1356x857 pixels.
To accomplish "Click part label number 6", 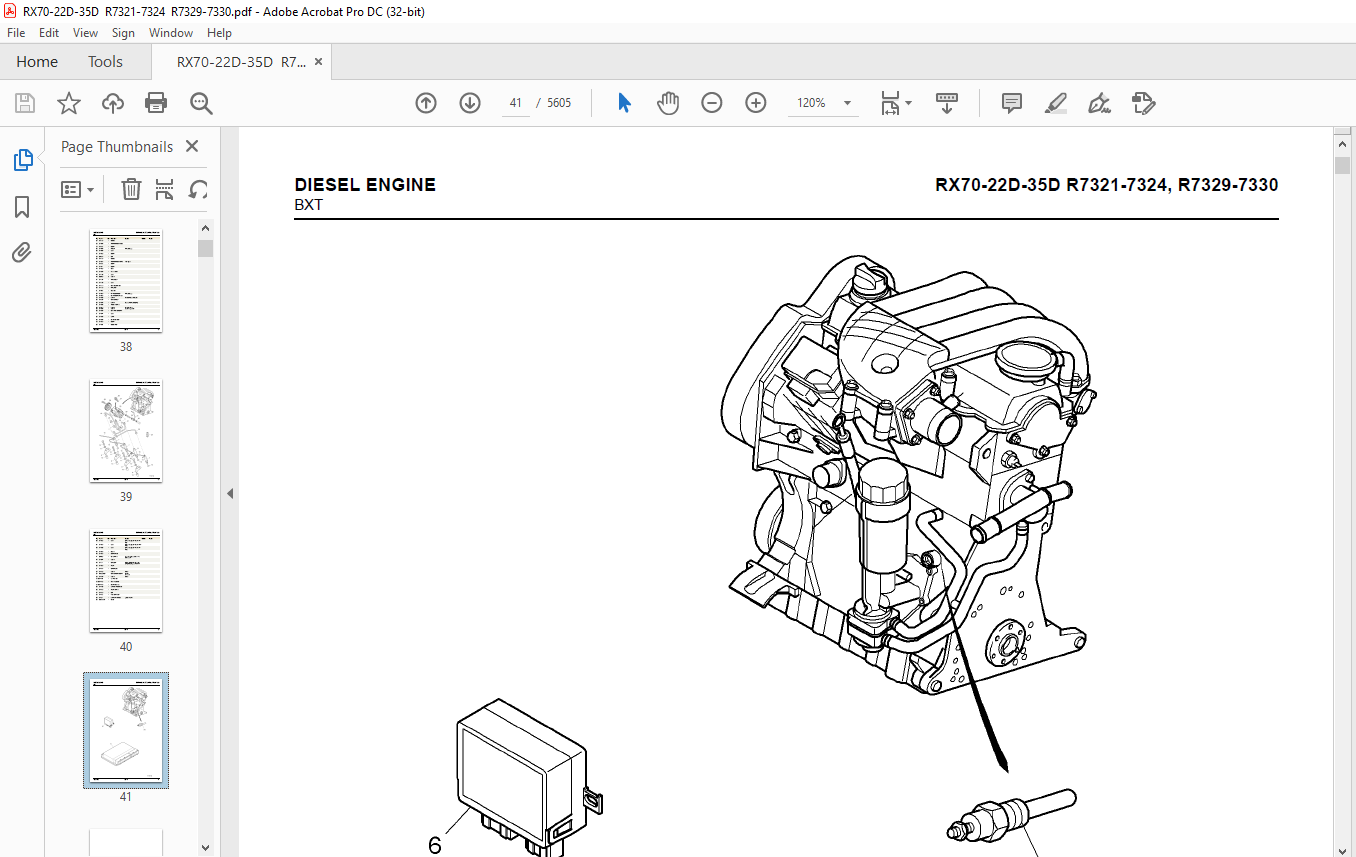I will click(x=435, y=845).
